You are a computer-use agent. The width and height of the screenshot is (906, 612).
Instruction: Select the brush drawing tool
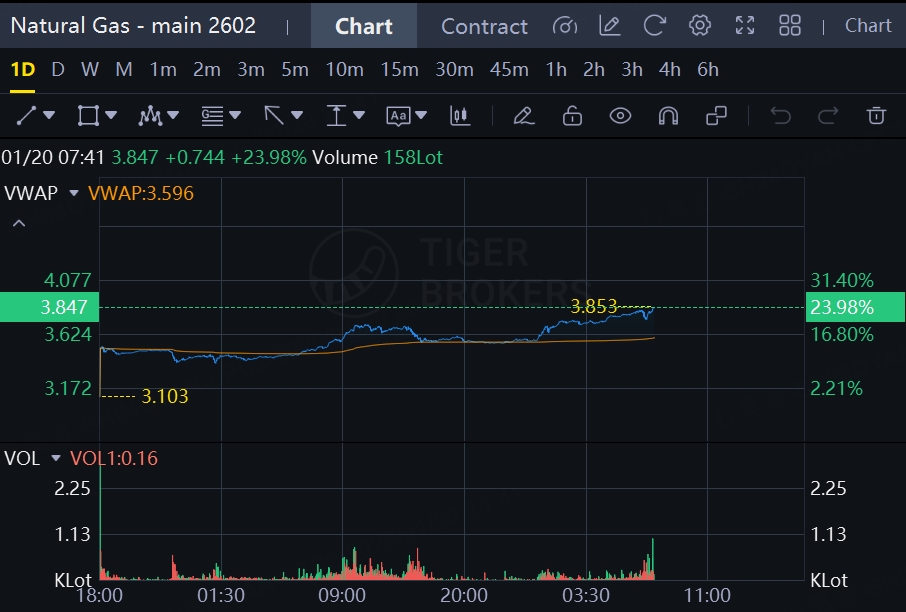pos(522,116)
